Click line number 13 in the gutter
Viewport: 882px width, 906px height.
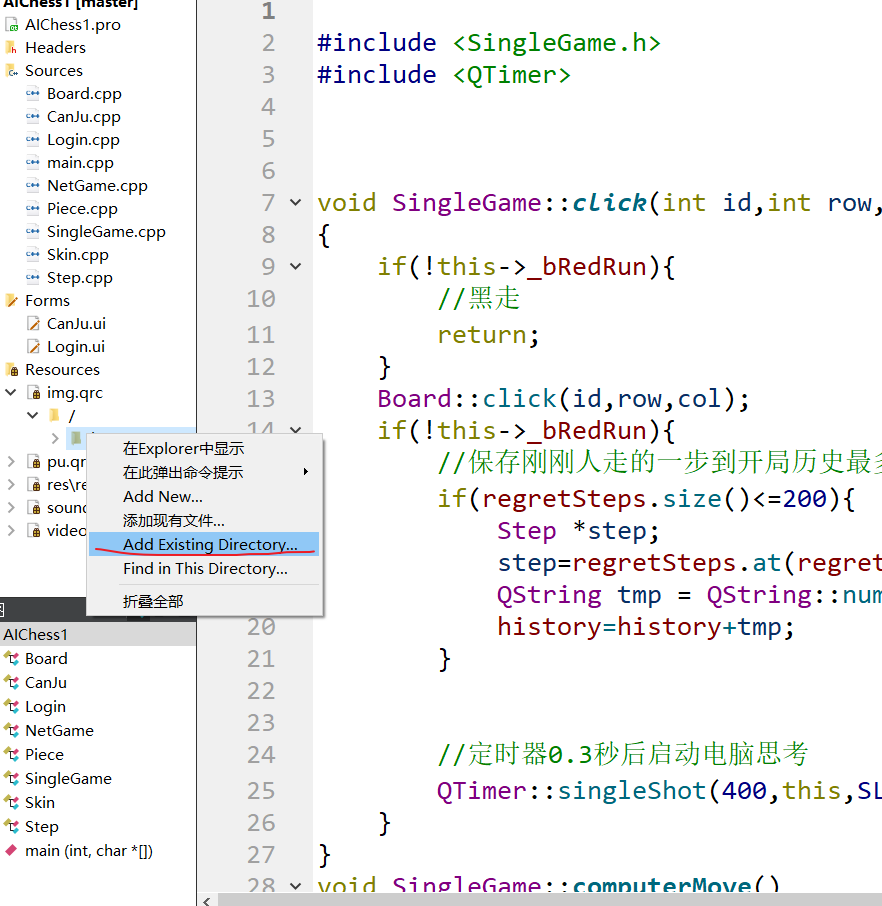coord(261,399)
